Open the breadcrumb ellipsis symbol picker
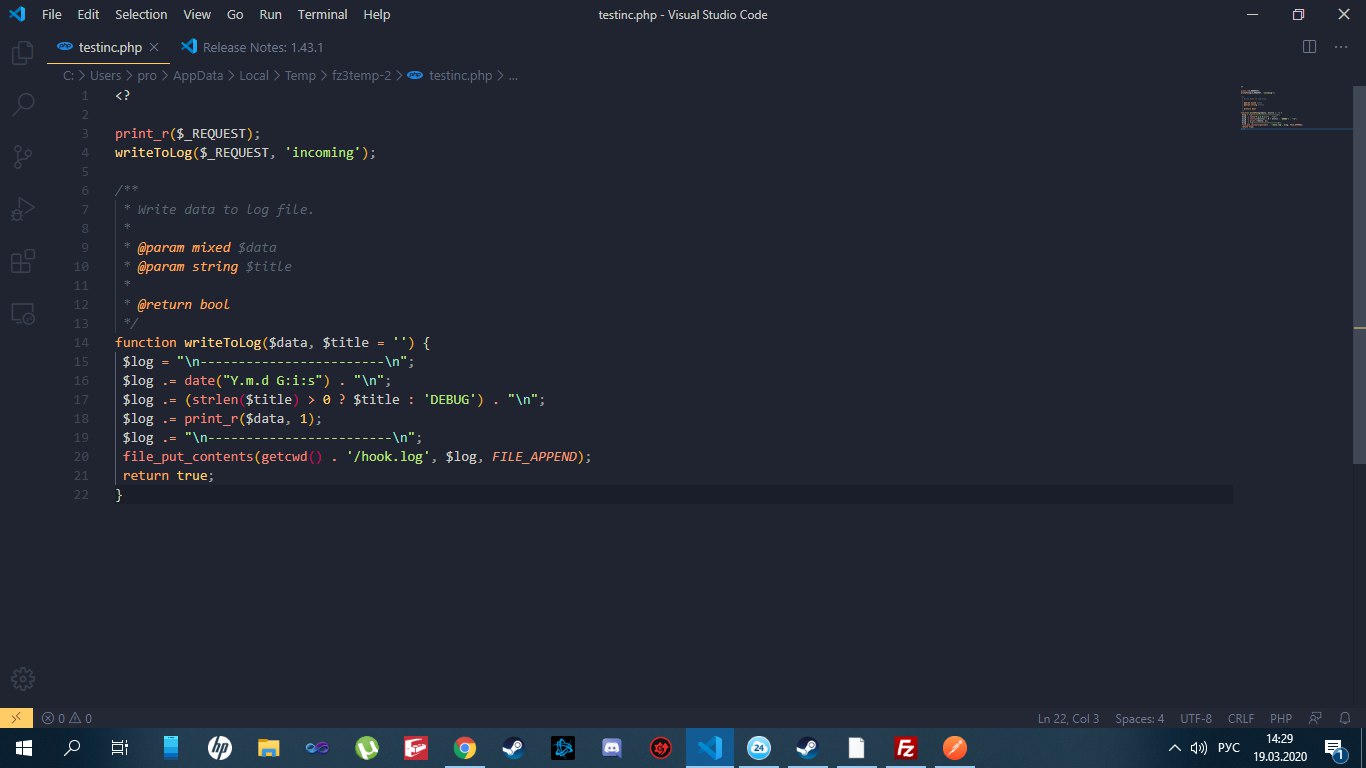 (x=513, y=75)
